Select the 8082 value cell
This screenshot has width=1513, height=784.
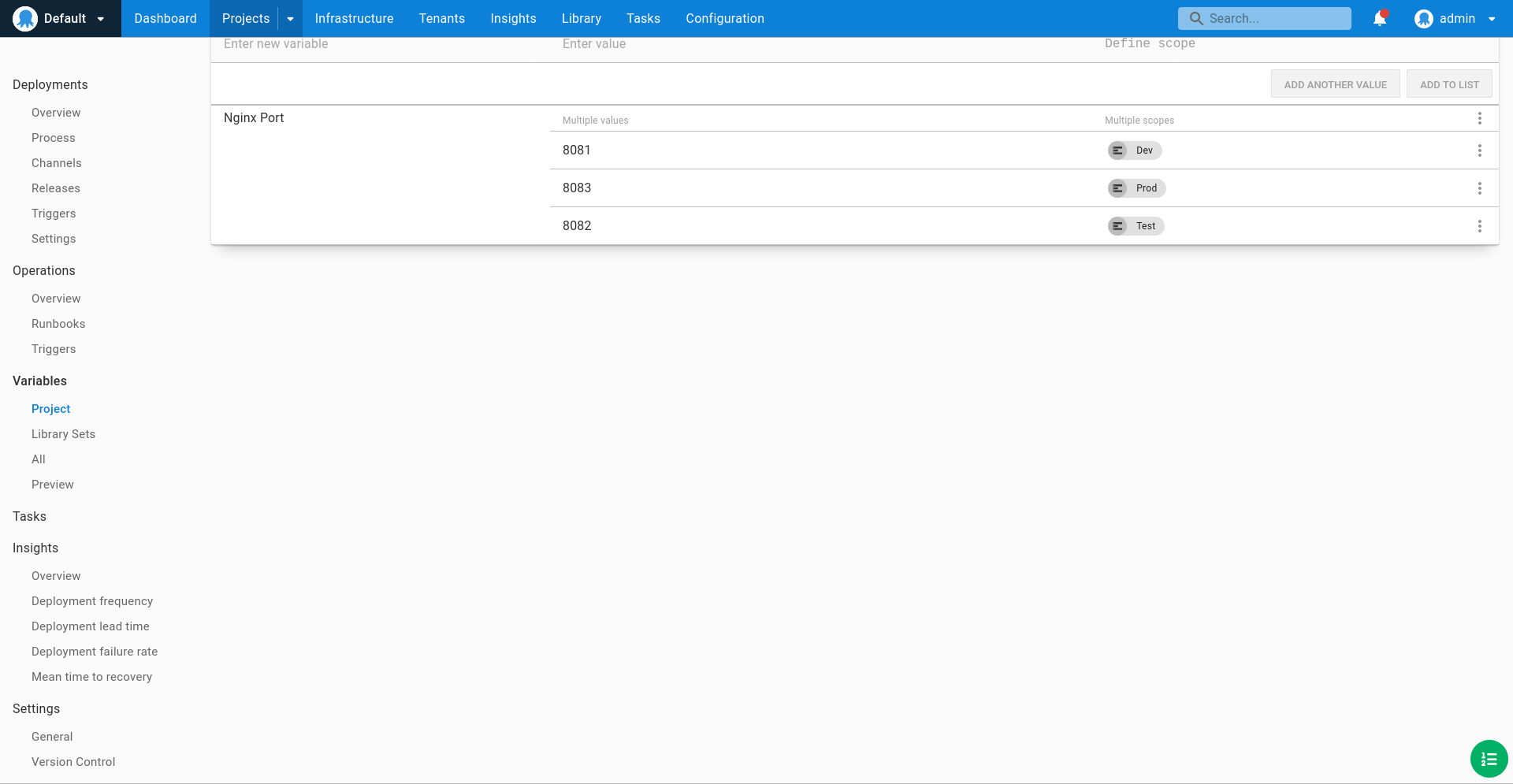(x=577, y=225)
